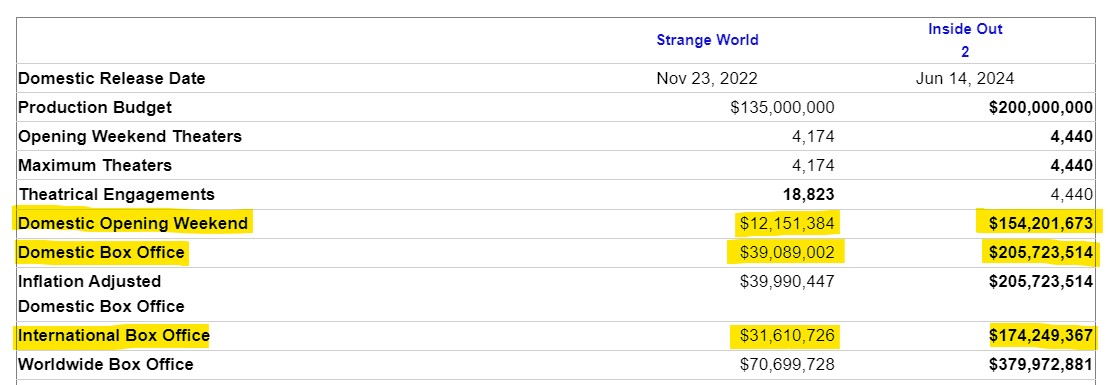Select the Jun 14, 2024 release date
The width and height of the screenshot is (1112, 385).
point(964,79)
